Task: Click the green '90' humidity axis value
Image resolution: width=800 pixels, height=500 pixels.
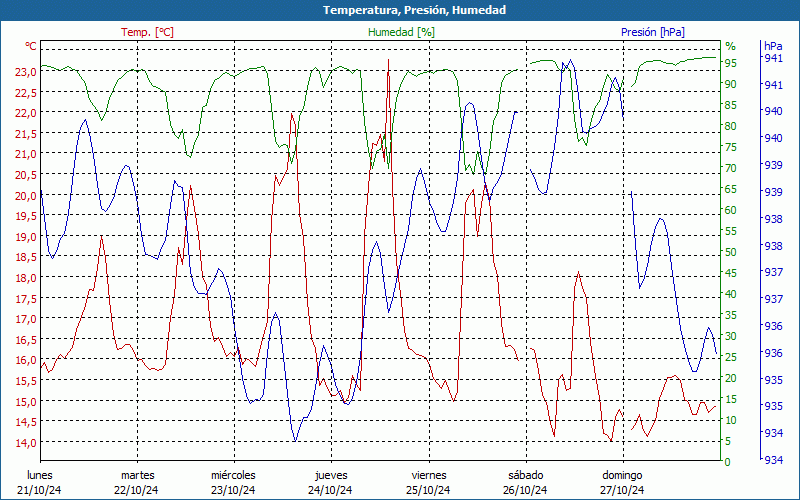Action: pyautogui.click(x=731, y=84)
